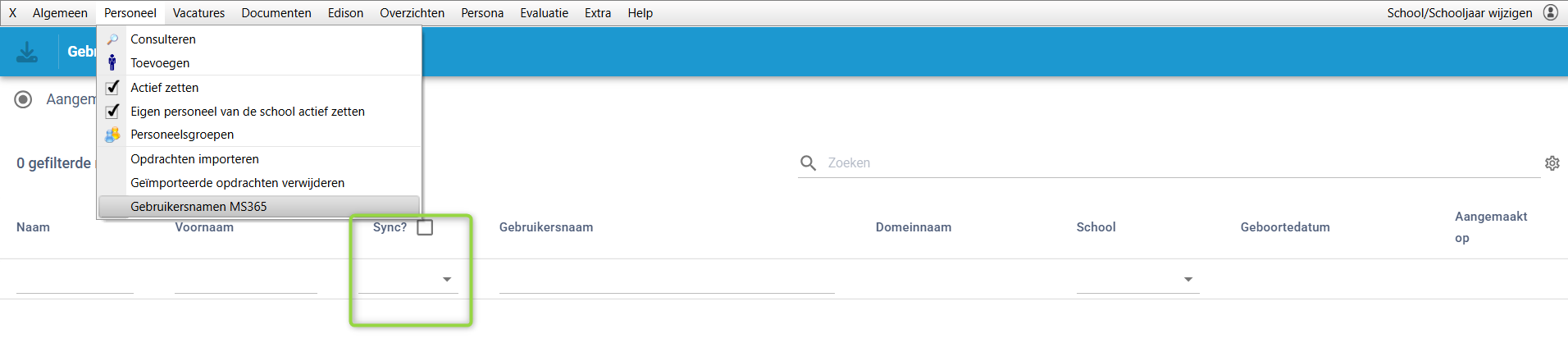Choose Gebruikersnamen MS365 menu entry
Screen dimensions: 1568x343
coord(198,207)
